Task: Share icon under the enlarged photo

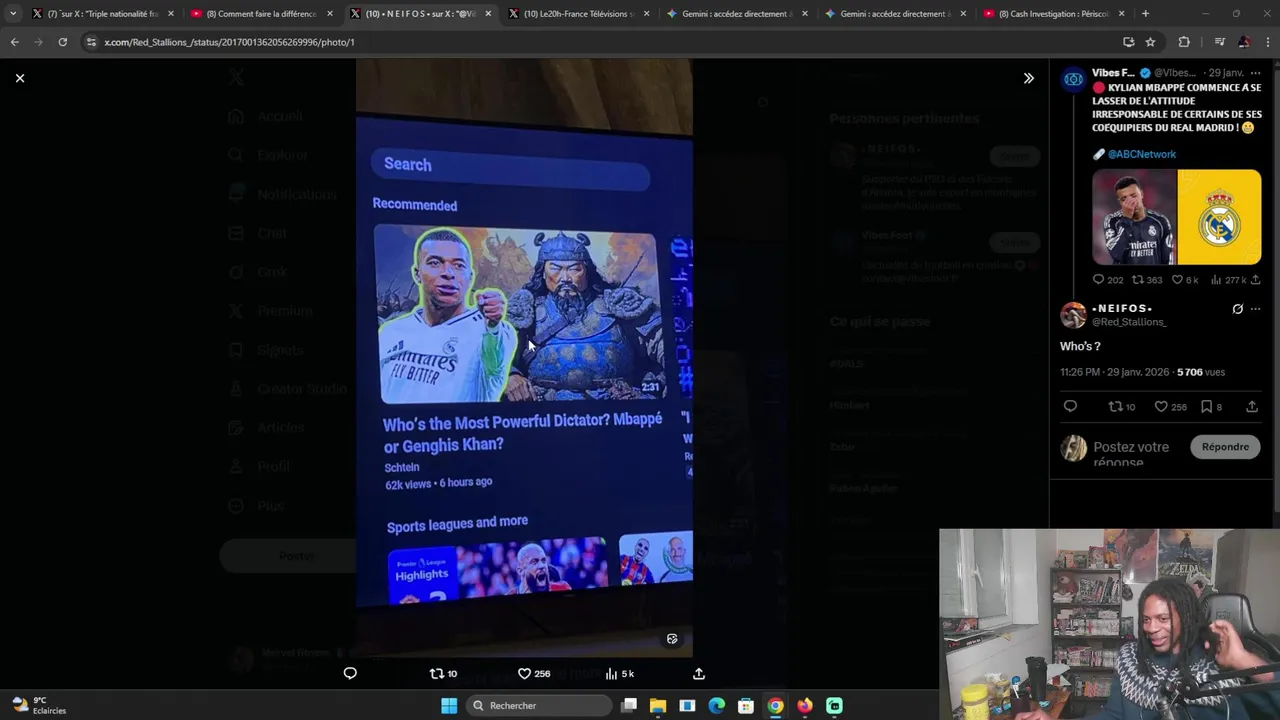Action: click(699, 673)
